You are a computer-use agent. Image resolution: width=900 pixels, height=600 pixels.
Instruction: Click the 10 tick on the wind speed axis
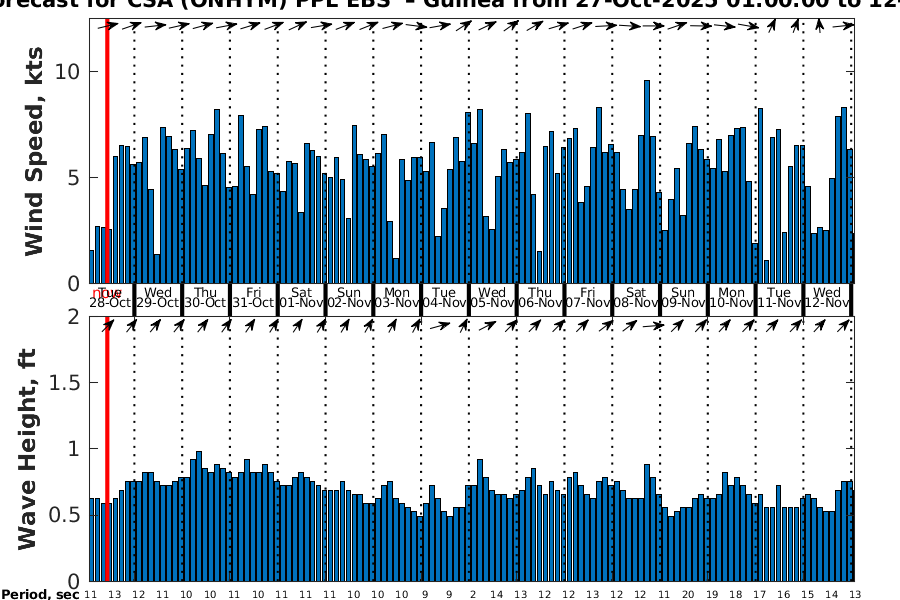click(68, 72)
